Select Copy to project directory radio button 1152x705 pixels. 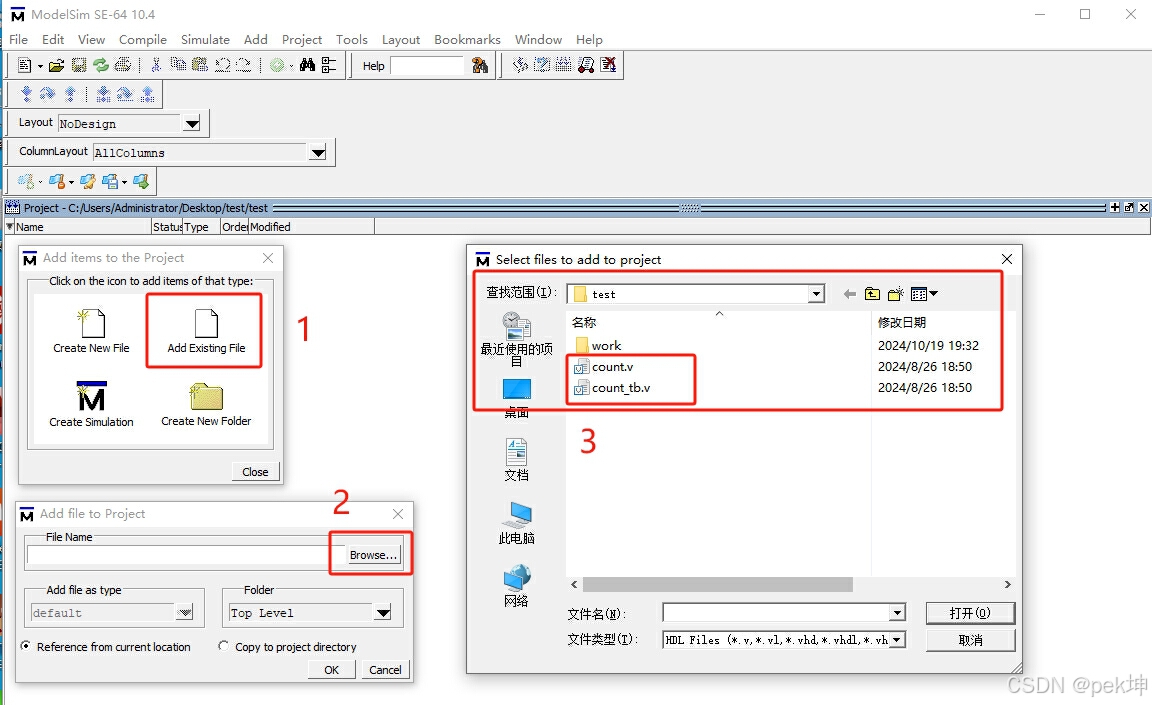(223, 646)
